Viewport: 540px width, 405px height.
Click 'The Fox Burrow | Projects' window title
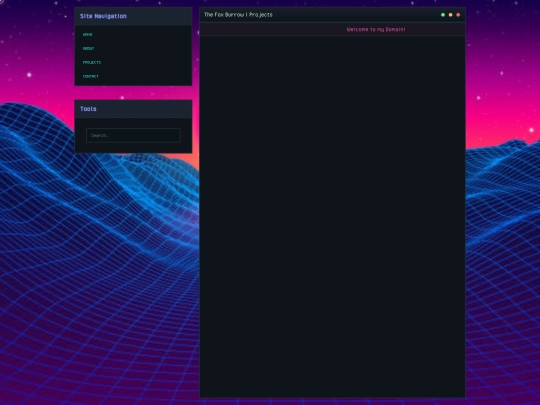tap(238, 15)
